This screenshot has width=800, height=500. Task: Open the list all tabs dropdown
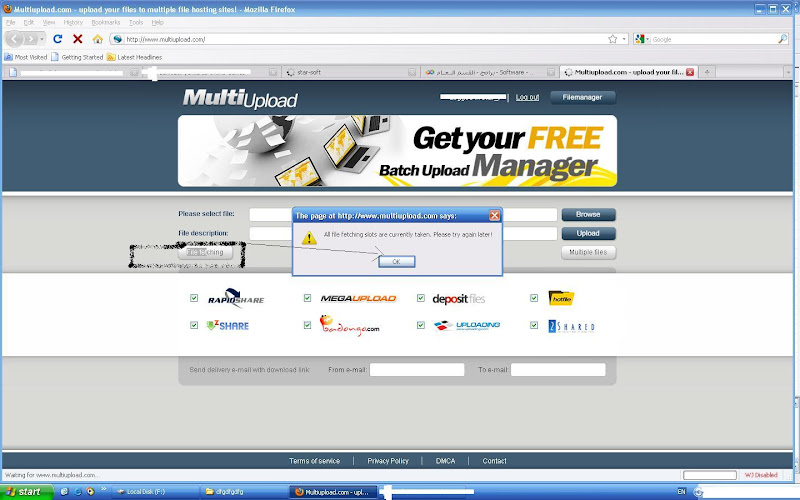coord(788,72)
